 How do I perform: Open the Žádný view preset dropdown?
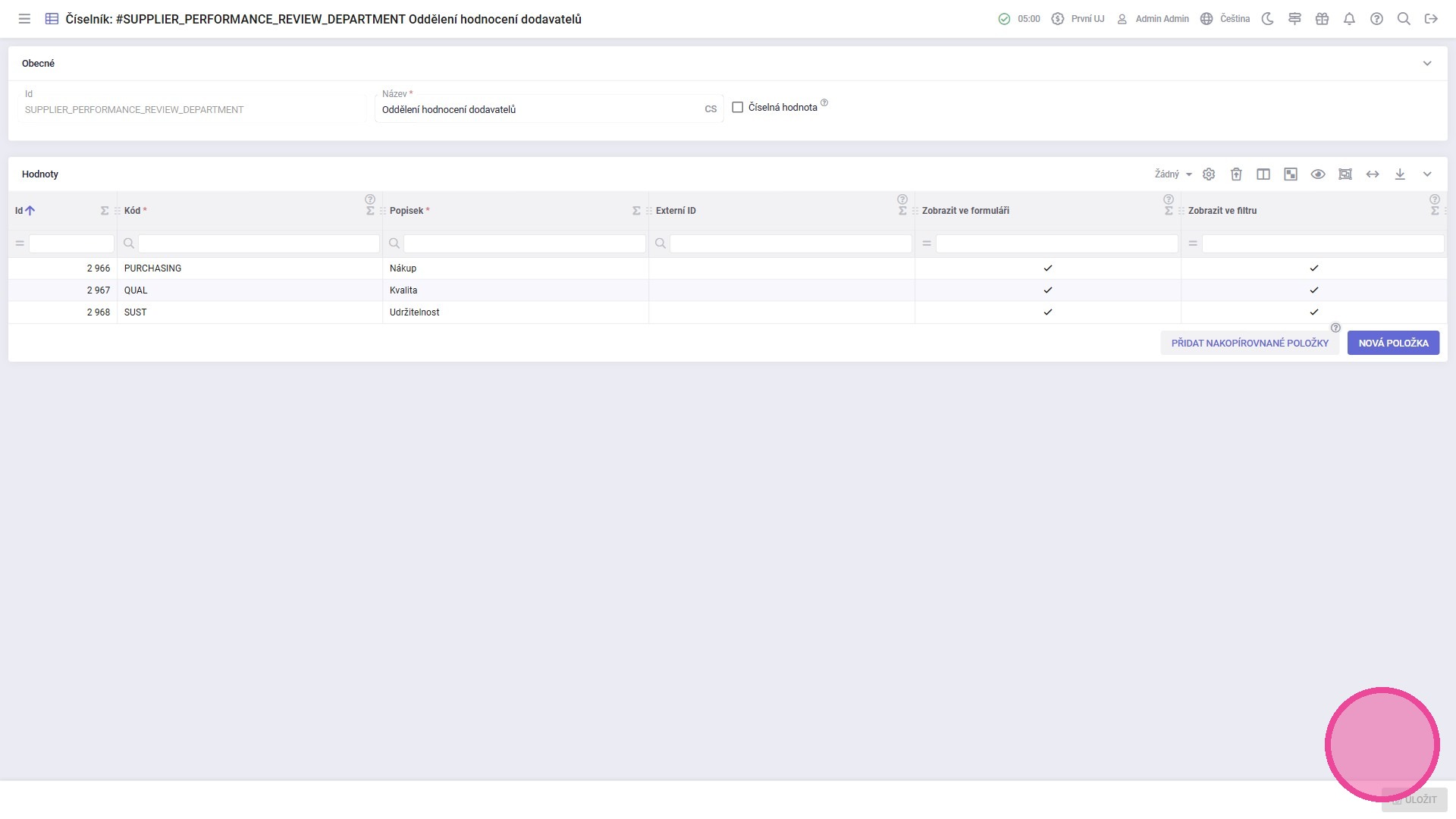coord(1173,174)
